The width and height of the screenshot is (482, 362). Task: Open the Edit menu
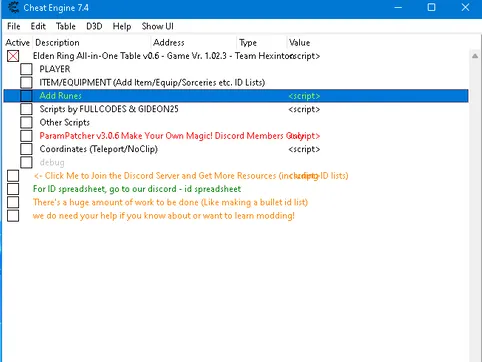pyautogui.click(x=38, y=26)
